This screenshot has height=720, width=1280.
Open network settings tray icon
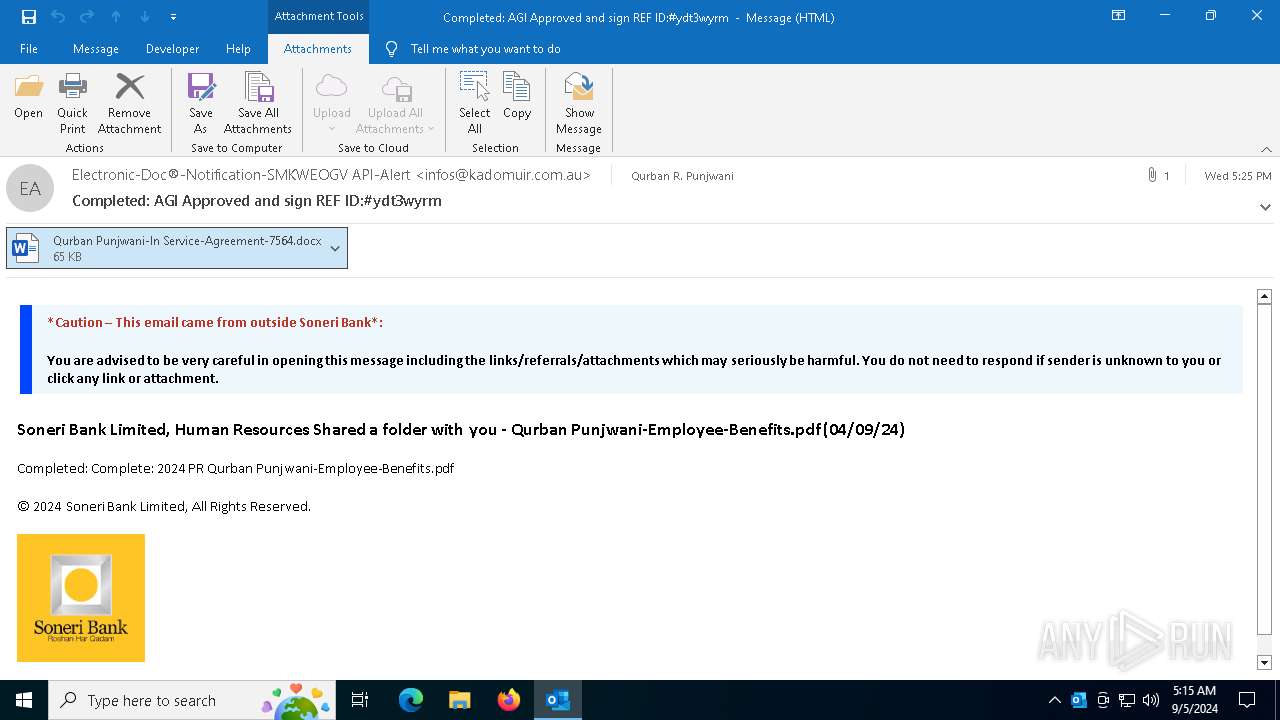[x=1127, y=700]
